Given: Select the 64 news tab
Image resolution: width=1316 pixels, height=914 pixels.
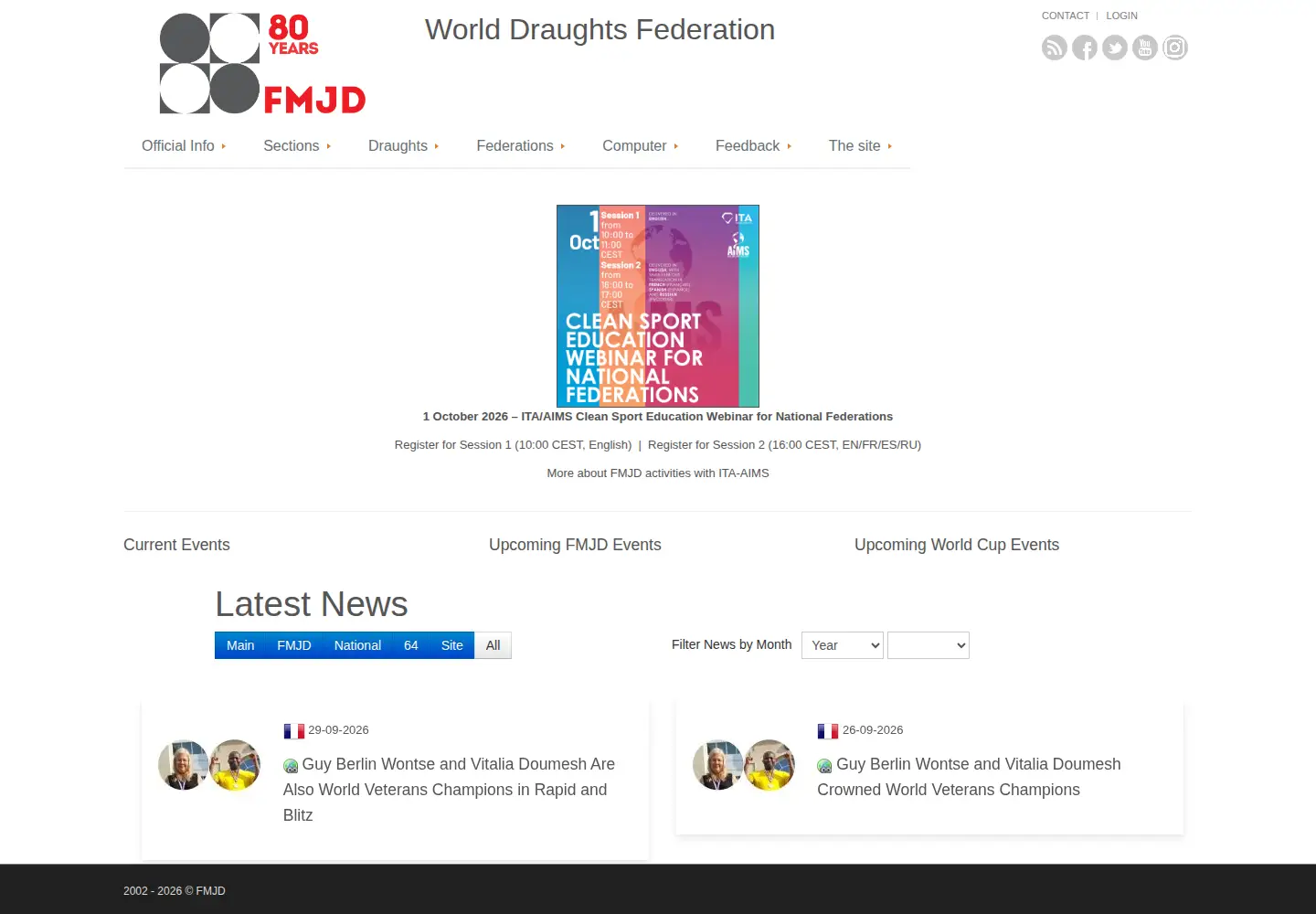Looking at the screenshot, I should [x=411, y=645].
